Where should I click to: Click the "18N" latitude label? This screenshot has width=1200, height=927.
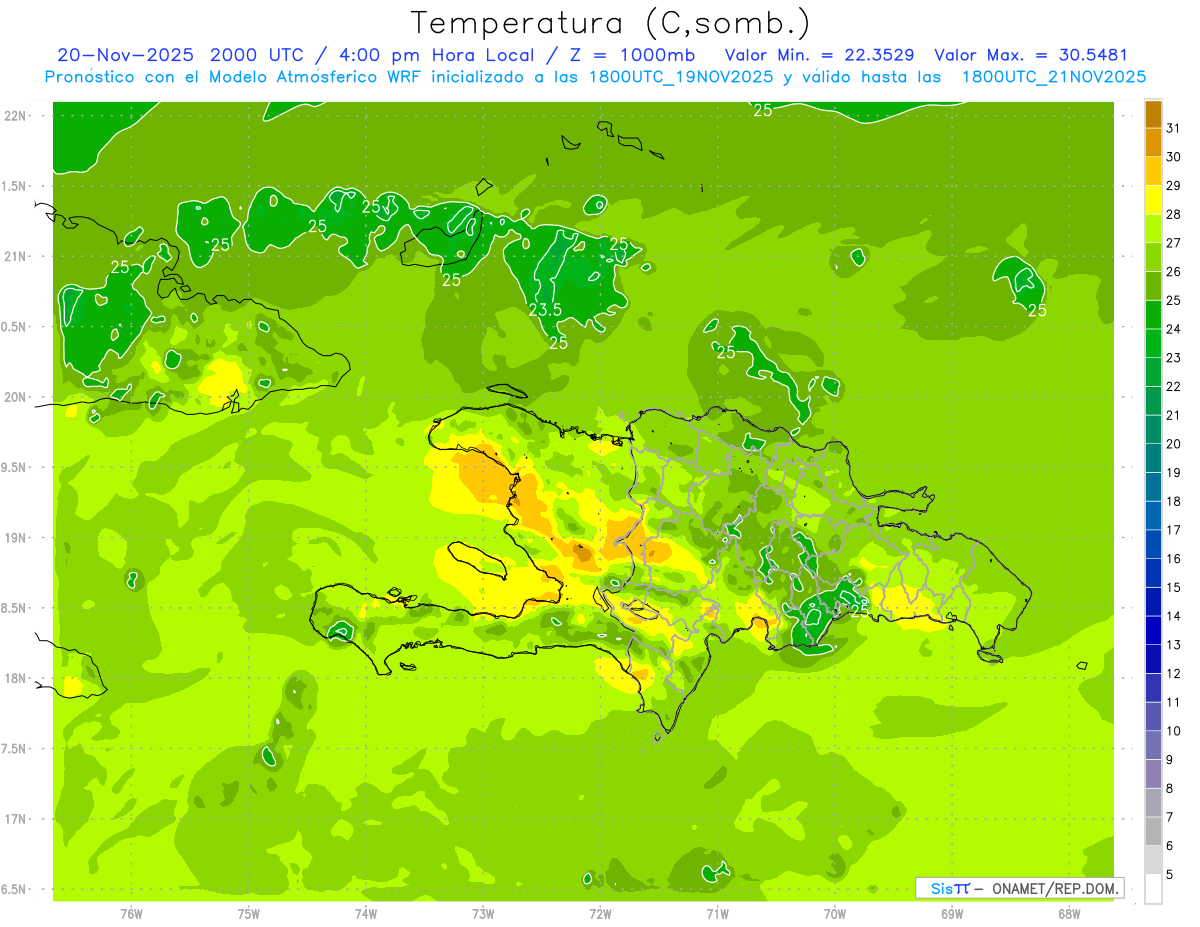click(x=14, y=678)
